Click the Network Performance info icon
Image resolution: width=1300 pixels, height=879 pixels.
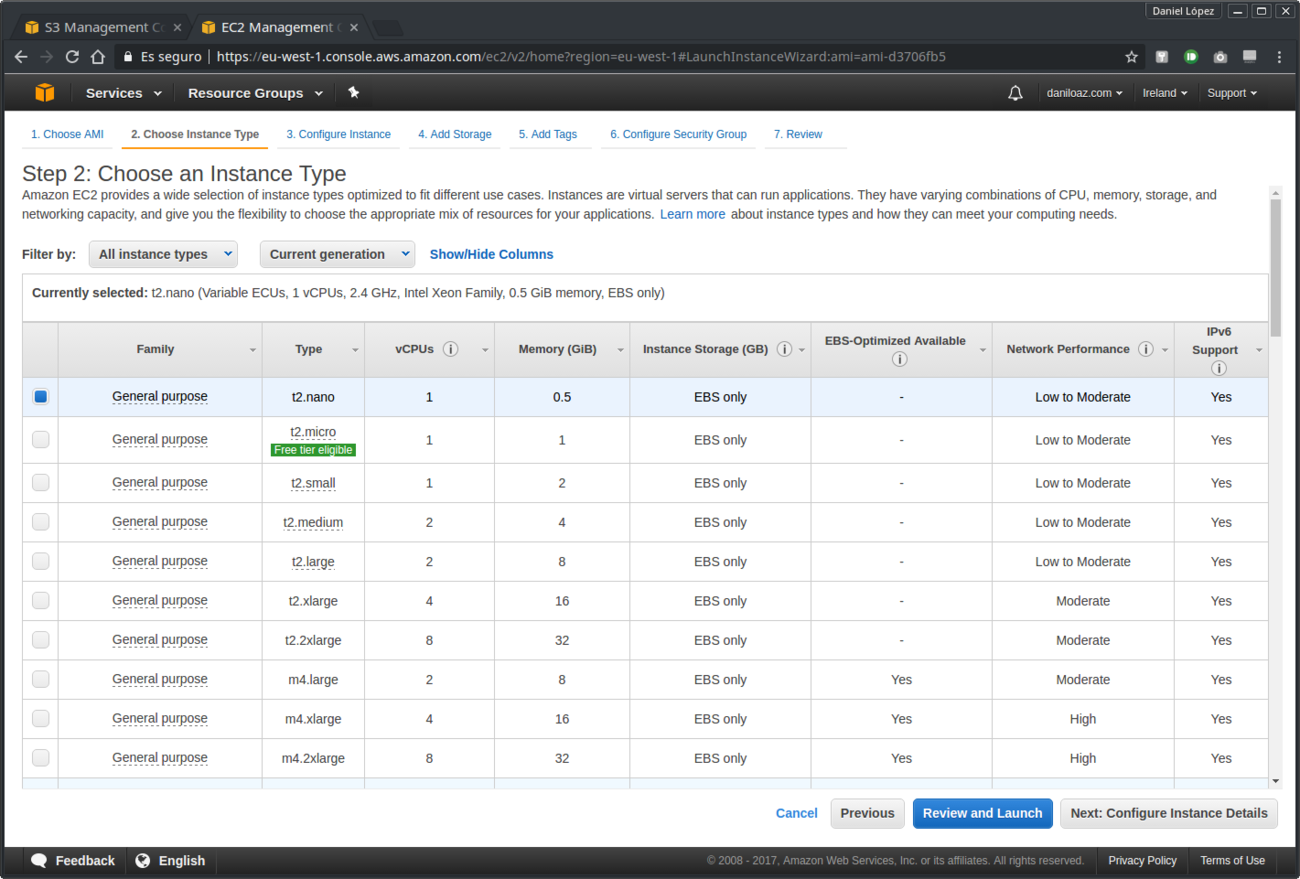(x=1146, y=349)
